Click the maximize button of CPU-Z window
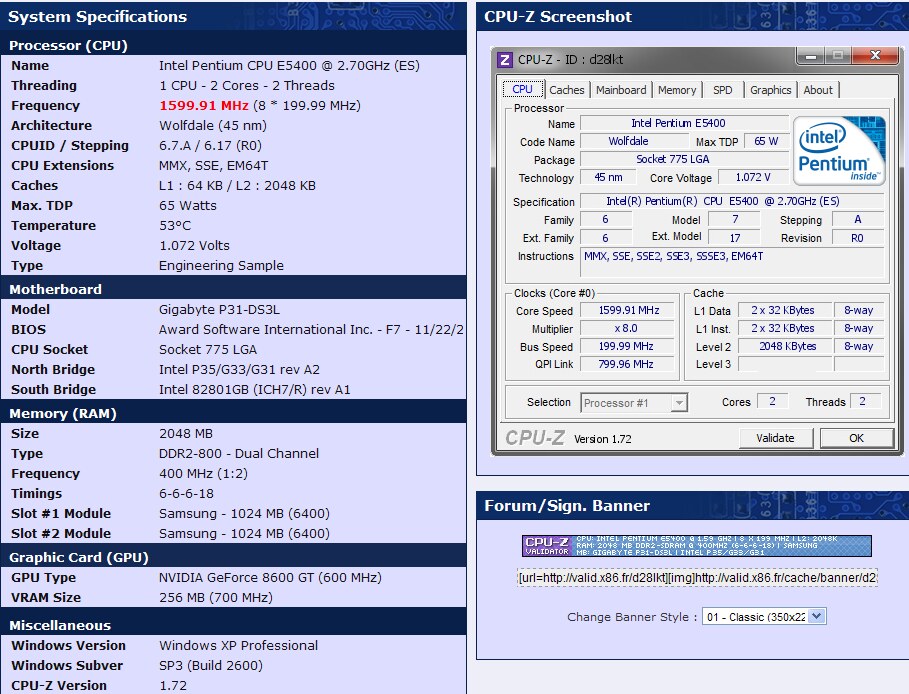Image resolution: width=909 pixels, height=694 pixels. pos(837,57)
